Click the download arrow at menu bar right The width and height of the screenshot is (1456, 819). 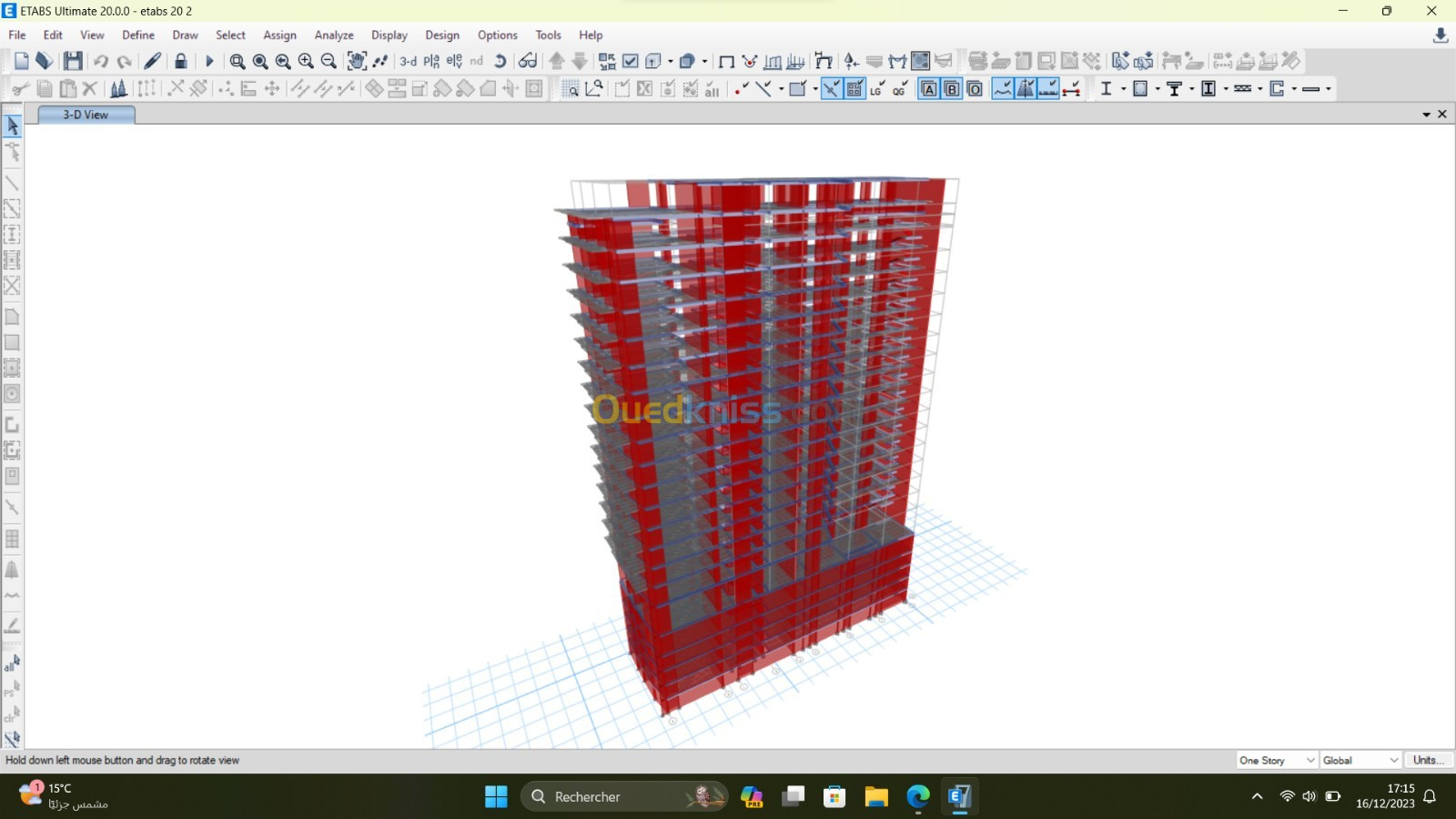coord(1440,35)
